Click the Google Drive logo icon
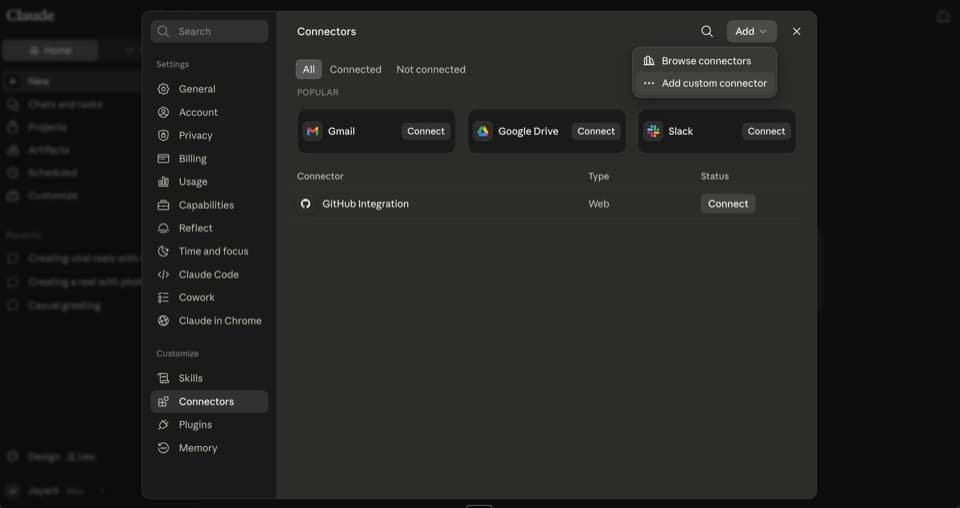The image size is (960, 508). (x=482, y=131)
